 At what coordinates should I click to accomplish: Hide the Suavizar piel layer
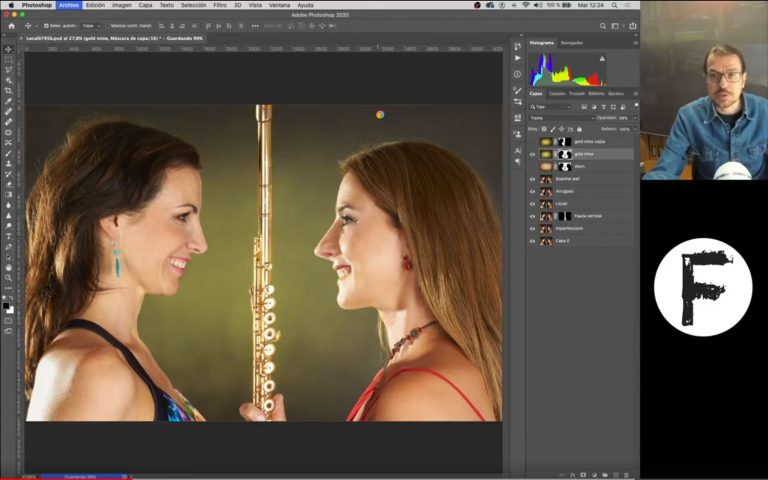click(x=532, y=179)
